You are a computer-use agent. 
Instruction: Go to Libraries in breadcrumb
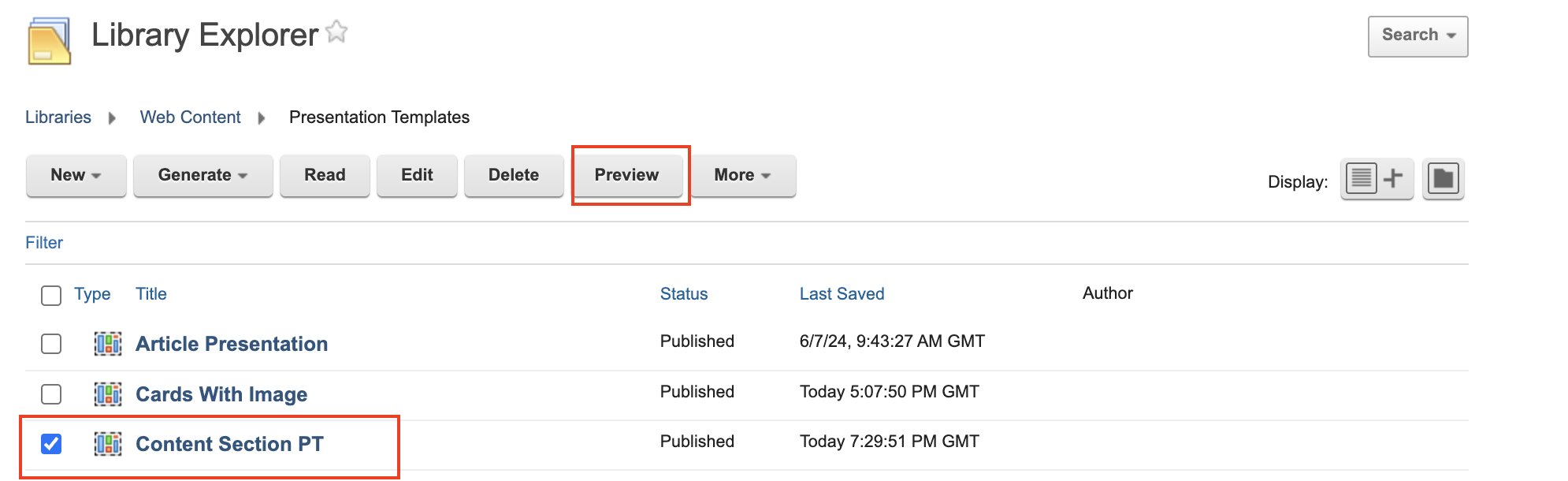(x=58, y=117)
